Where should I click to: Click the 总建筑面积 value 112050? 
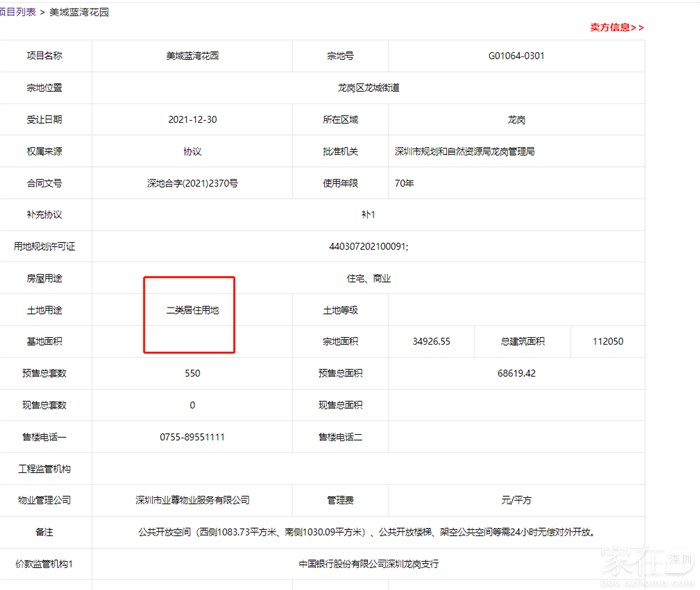(x=607, y=342)
